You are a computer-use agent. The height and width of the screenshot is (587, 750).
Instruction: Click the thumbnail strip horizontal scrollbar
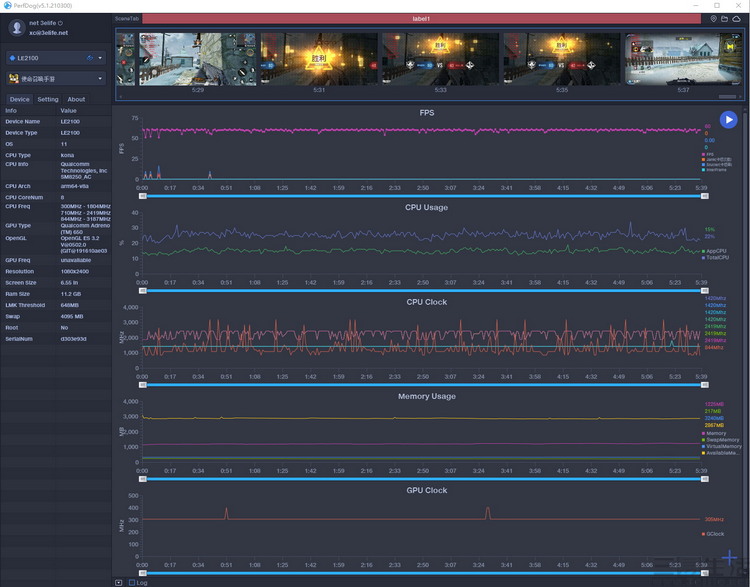(x=728, y=97)
